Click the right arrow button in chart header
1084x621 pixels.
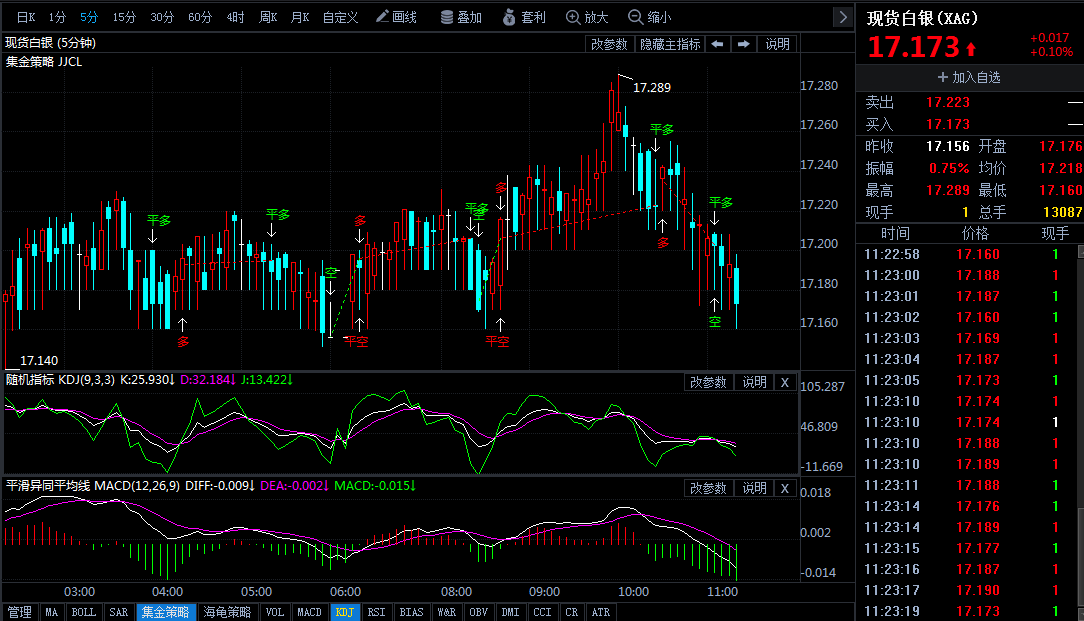[743, 44]
